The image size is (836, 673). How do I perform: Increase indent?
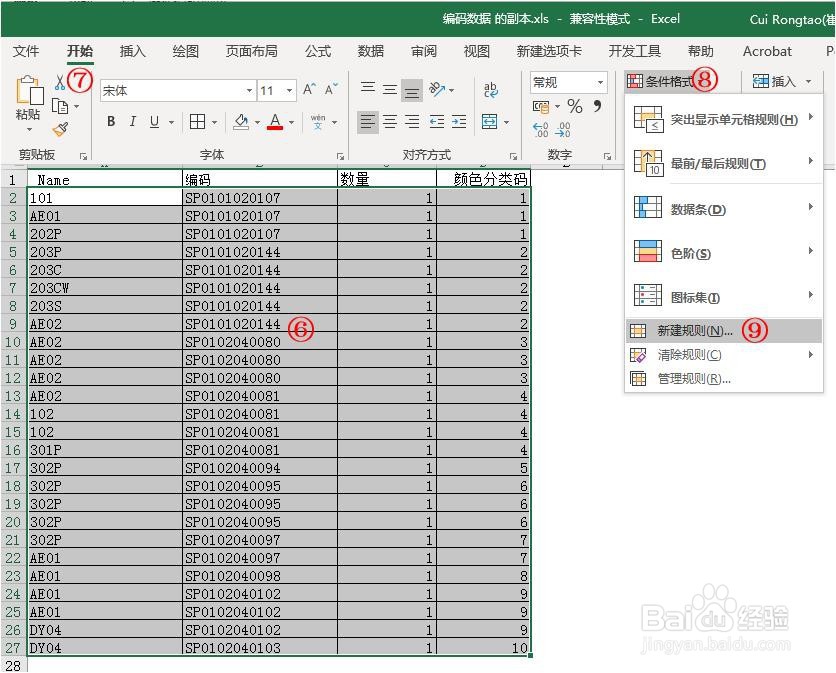point(459,122)
